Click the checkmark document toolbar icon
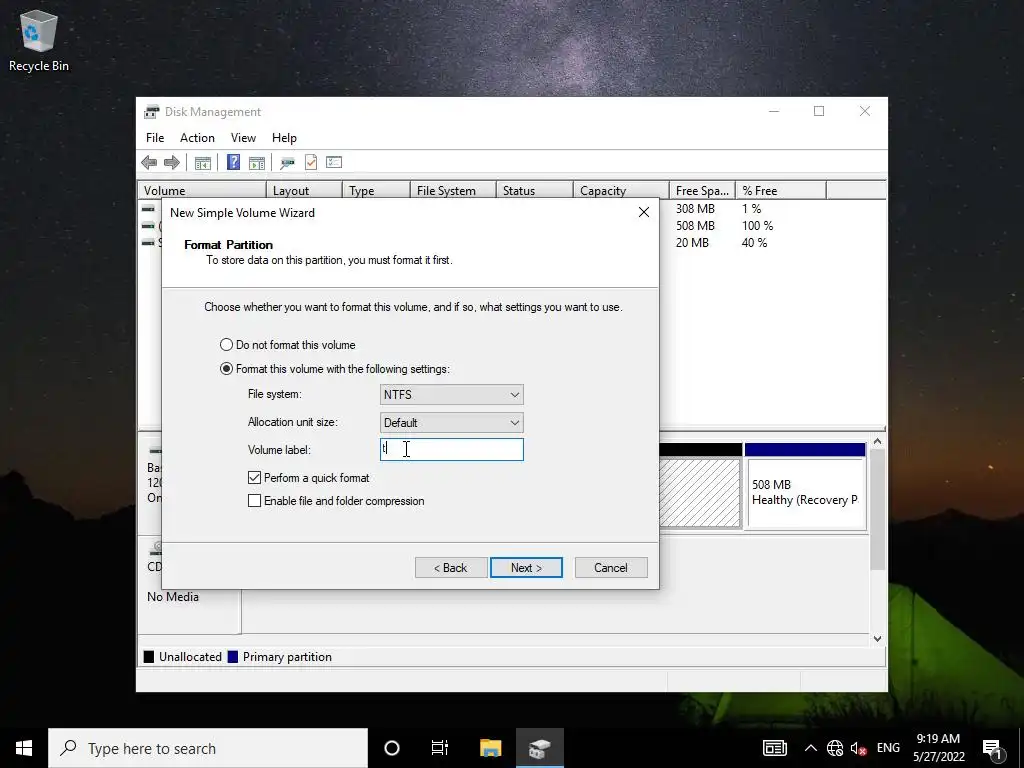Screen dimensions: 1024x768 (311, 162)
